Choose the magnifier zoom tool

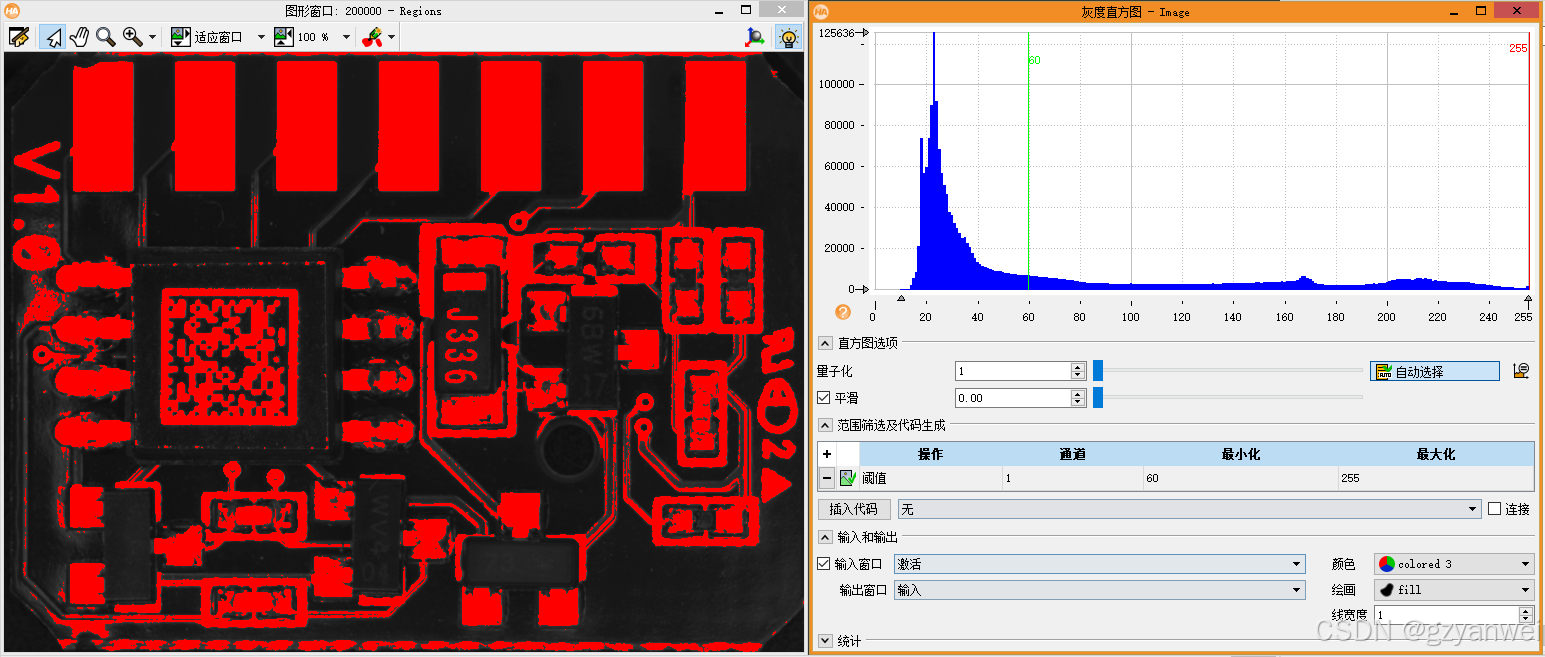pos(105,37)
